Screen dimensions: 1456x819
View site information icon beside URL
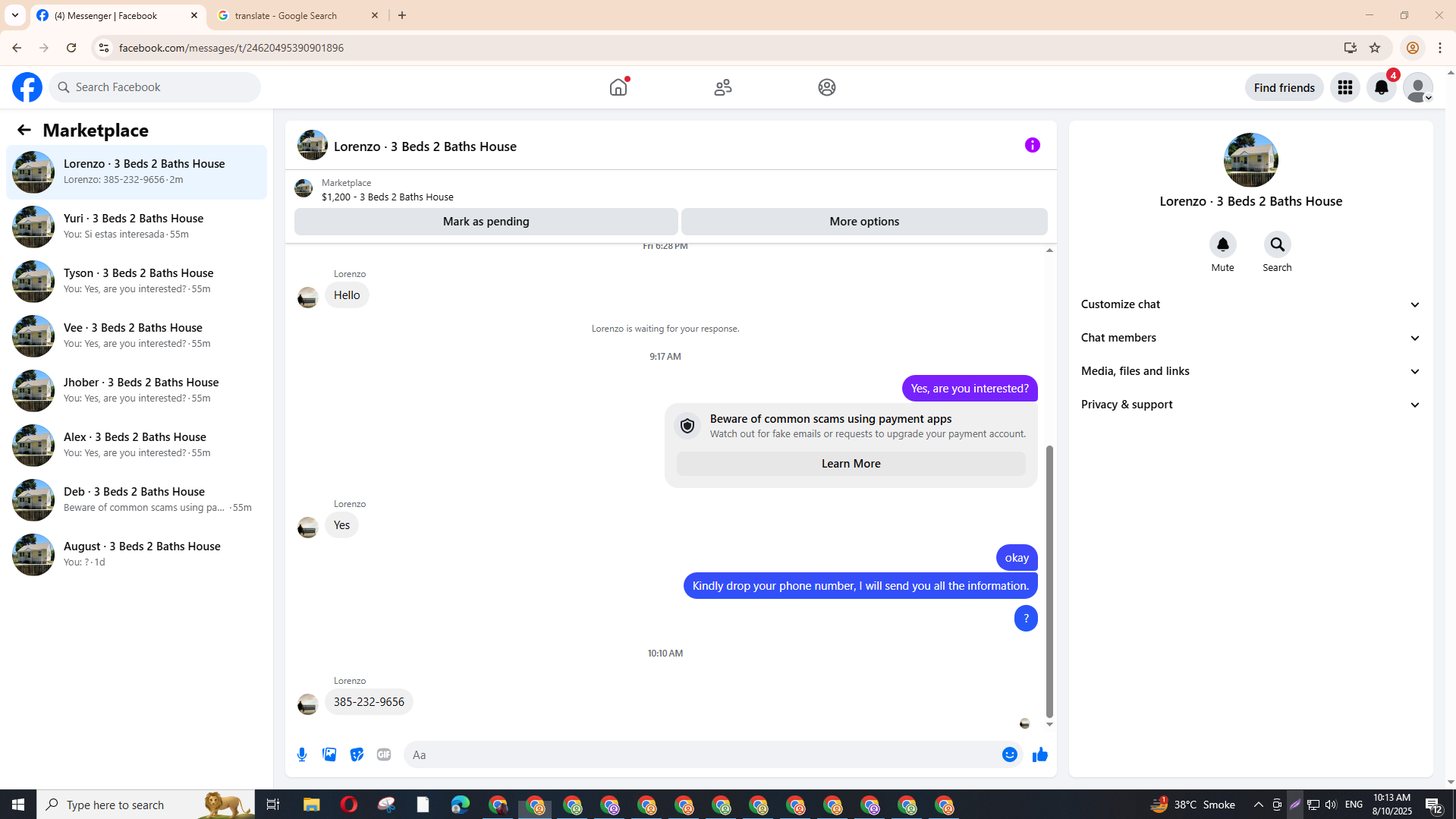click(x=103, y=48)
